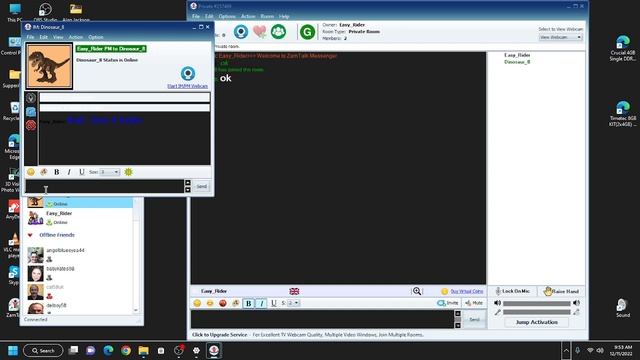Viewport: 640px width, 360px height.
Task: Select Easy_Rider in the friends list
Action: (80, 218)
